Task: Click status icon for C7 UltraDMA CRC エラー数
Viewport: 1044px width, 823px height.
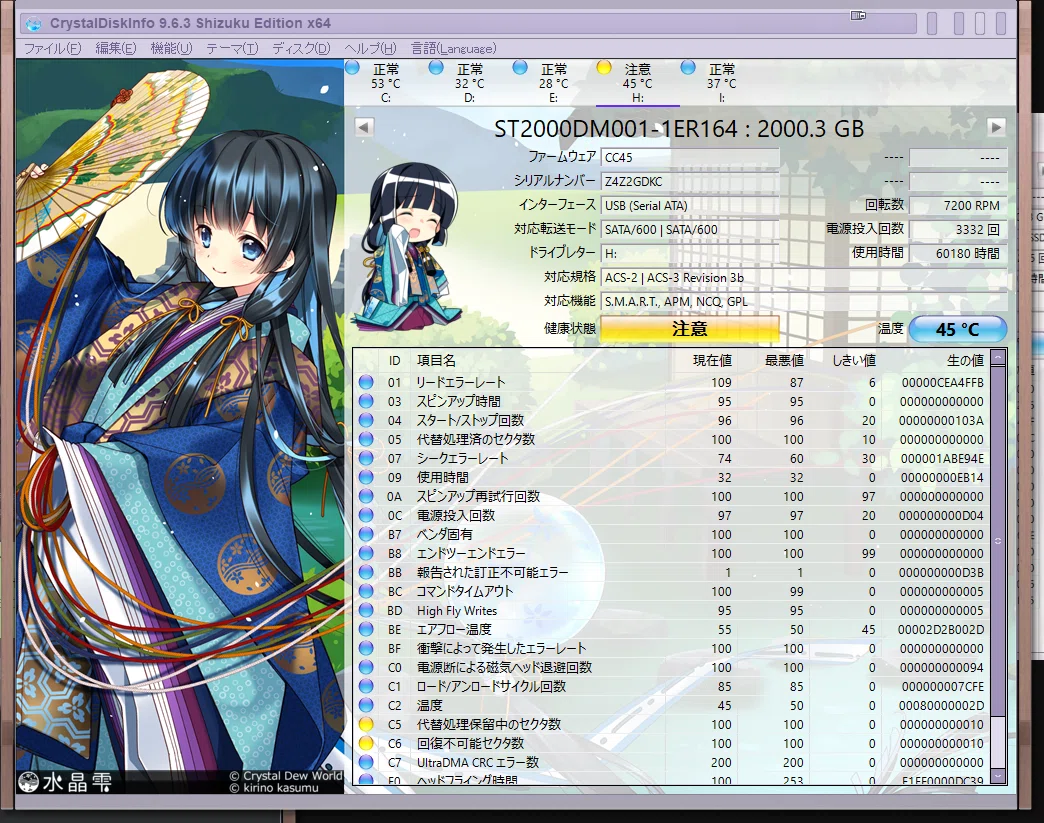Action: pyautogui.click(x=366, y=762)
